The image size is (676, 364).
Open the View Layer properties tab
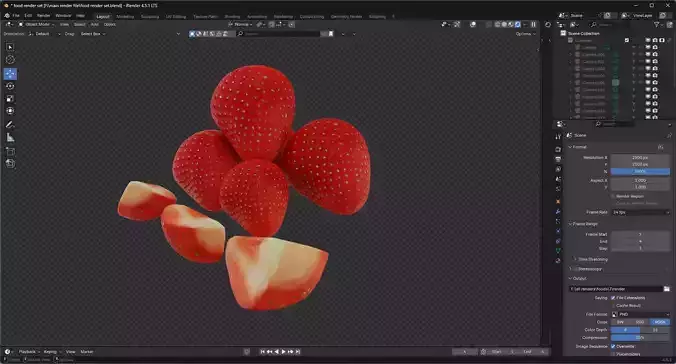coord(558,169)
